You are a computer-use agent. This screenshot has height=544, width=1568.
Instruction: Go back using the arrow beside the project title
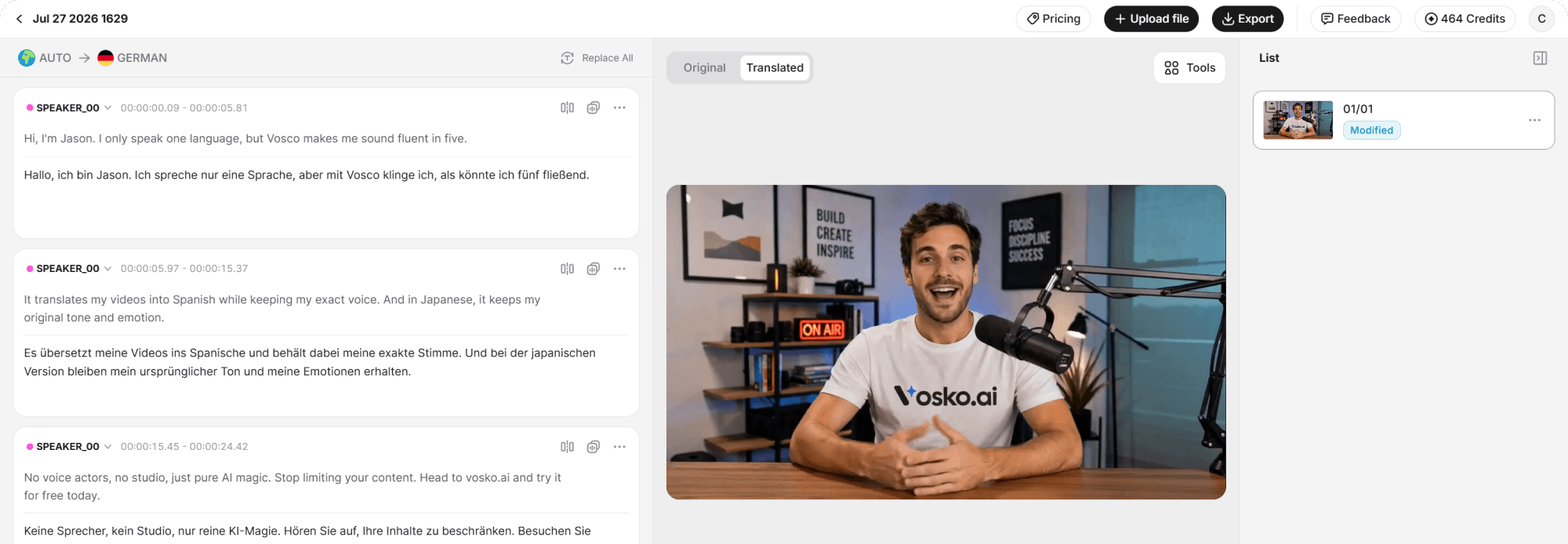(x=20, y=19)
